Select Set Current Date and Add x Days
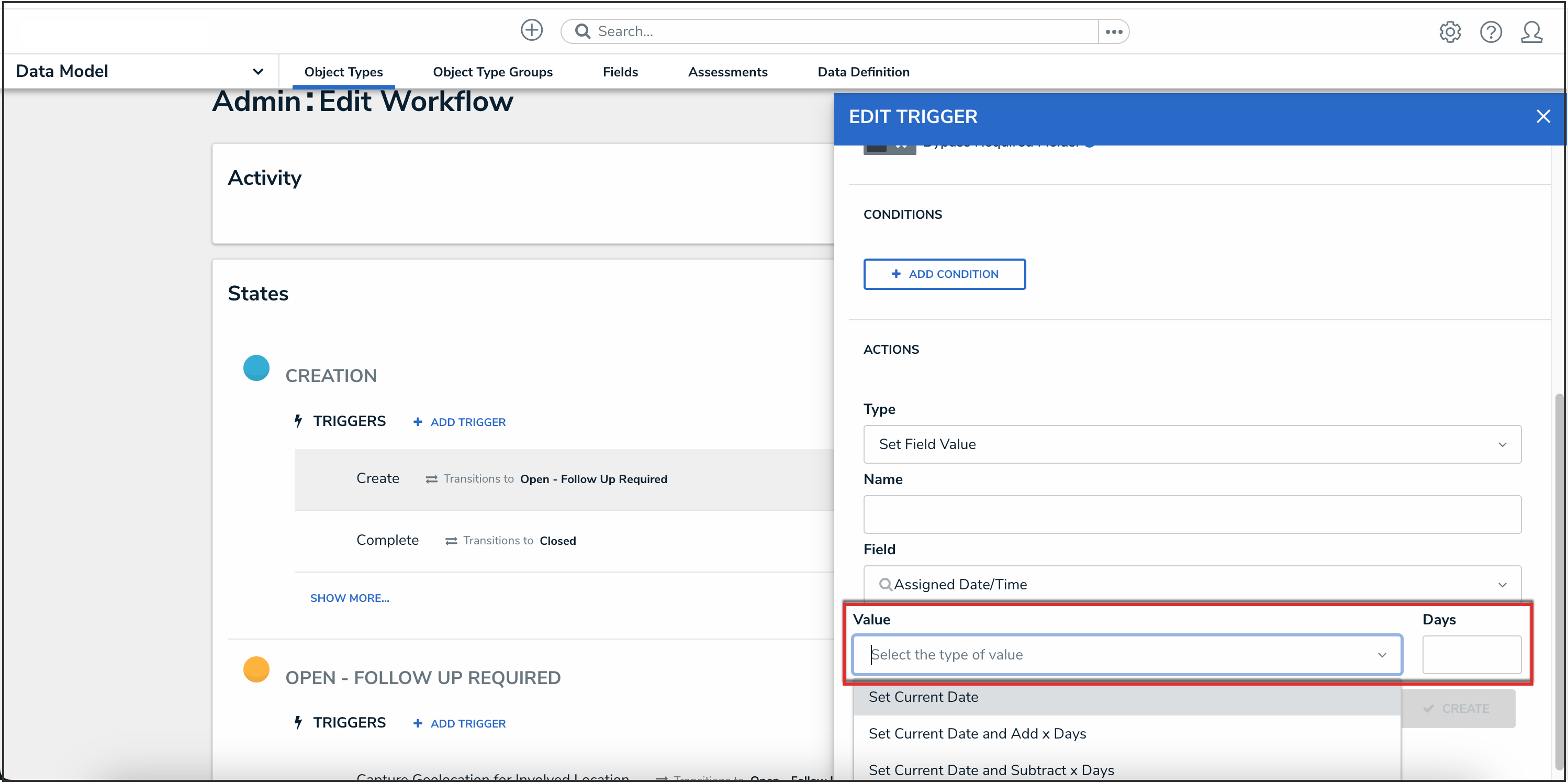Viewport: 1568px width, 783px height. click(977, 734)
